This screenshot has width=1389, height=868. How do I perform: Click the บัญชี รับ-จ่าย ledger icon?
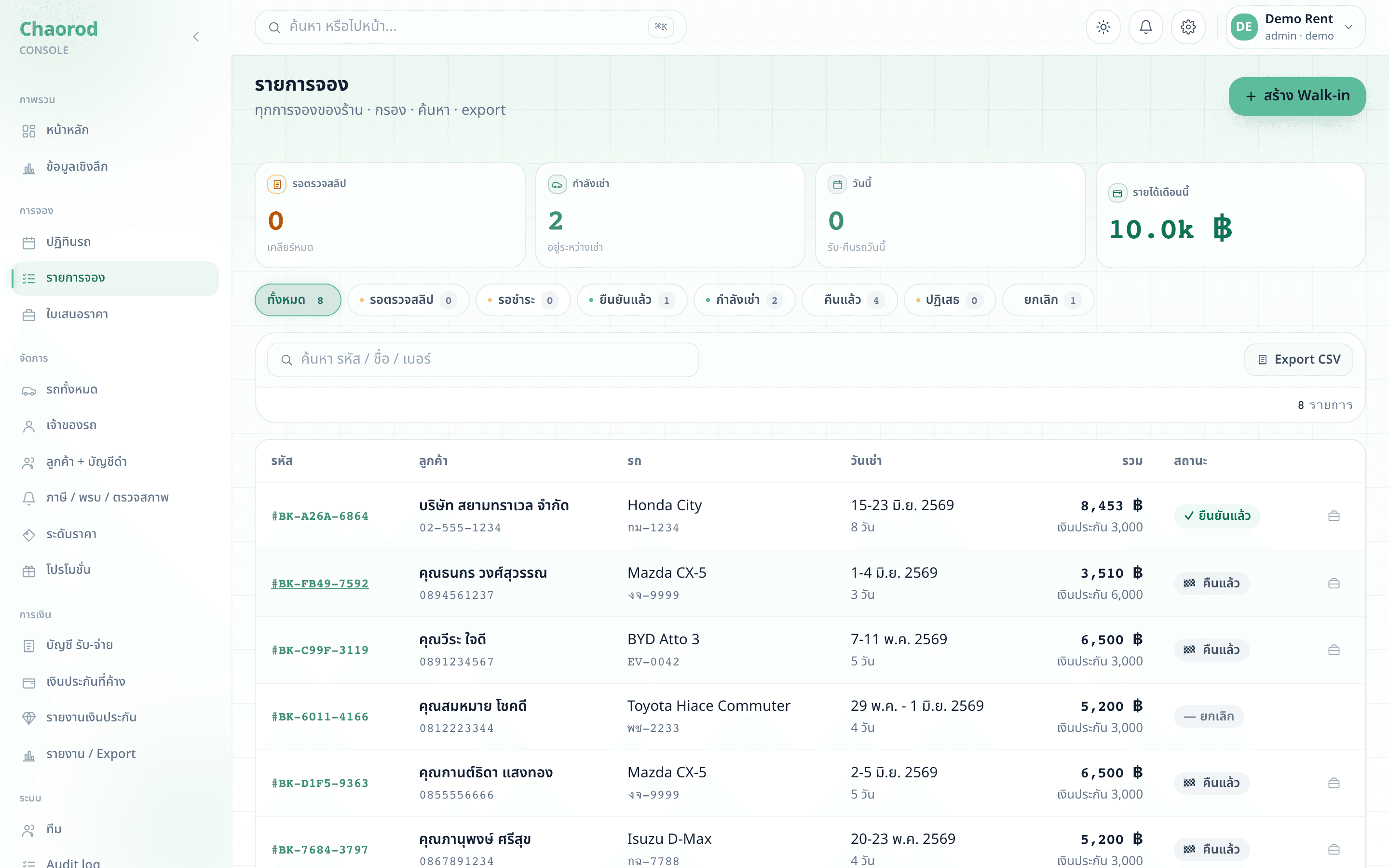pos(29,645)
